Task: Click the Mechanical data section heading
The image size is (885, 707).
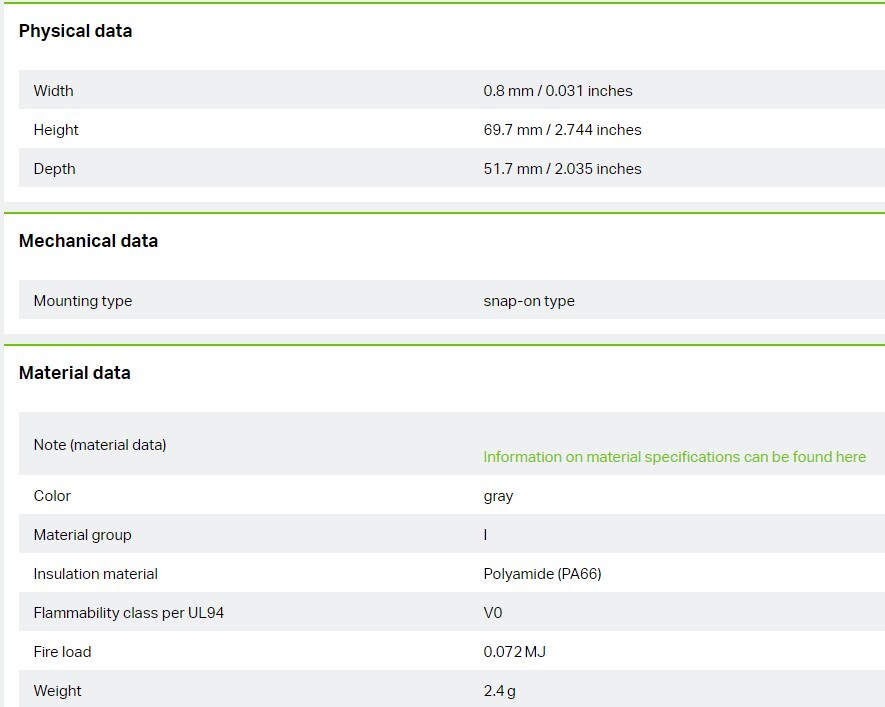Action: point(89,241)
